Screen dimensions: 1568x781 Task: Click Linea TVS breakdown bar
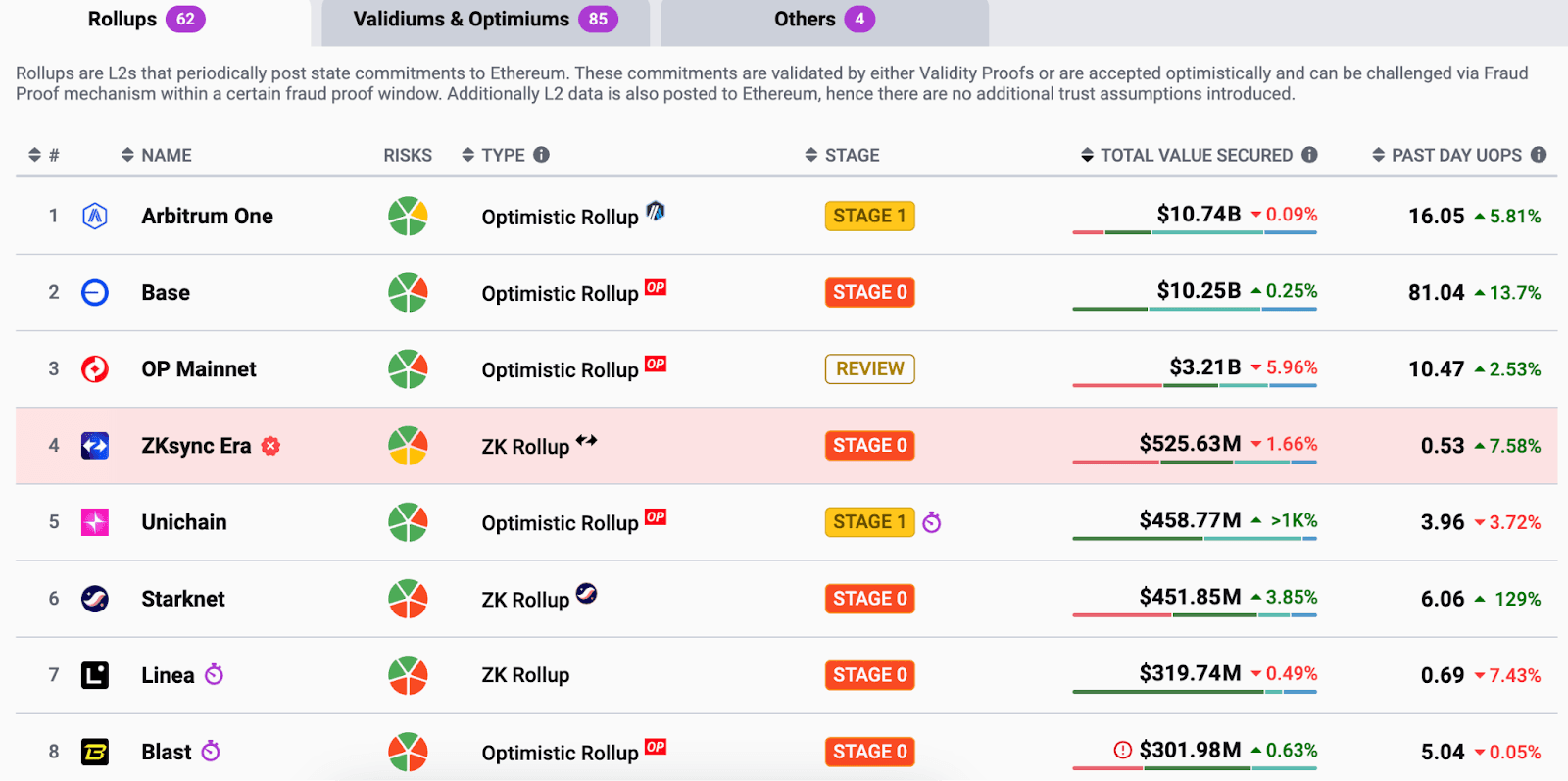[1195, 692]
